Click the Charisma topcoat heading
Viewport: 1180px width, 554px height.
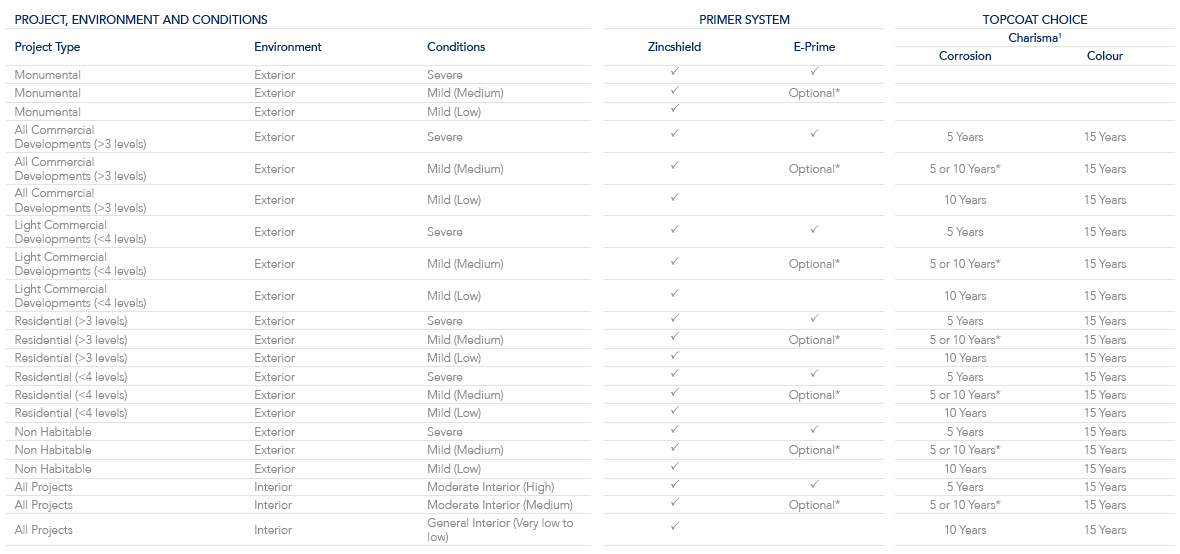(x=1034, y=38)
